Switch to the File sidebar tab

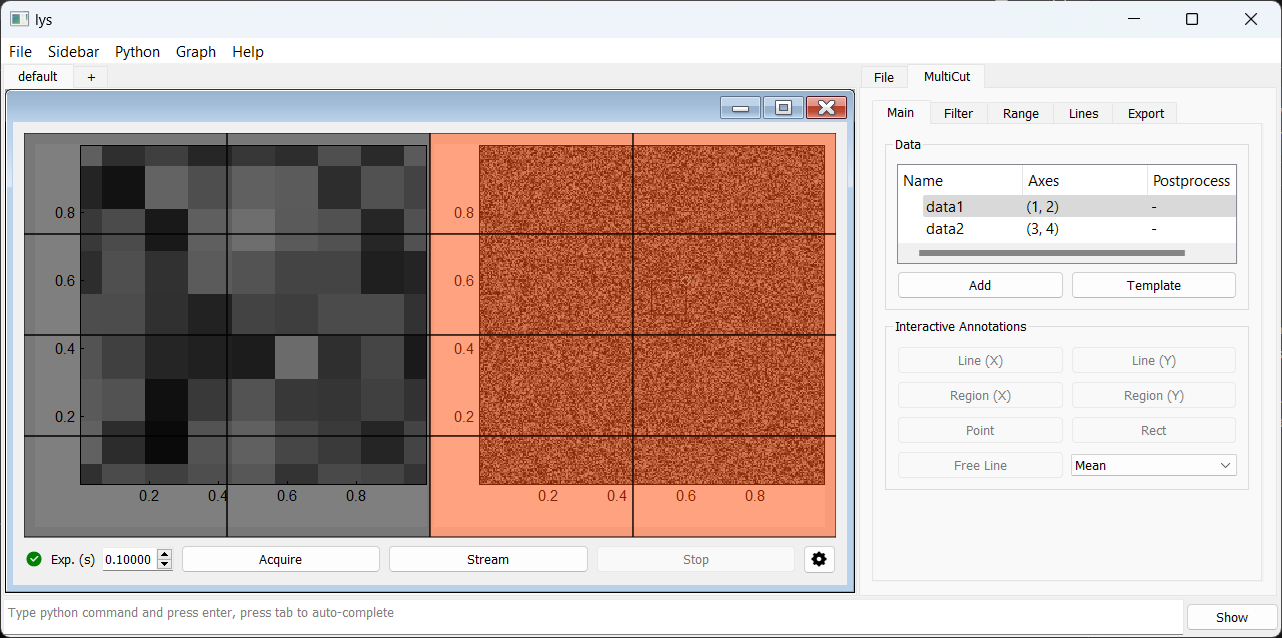pos(883,77)
